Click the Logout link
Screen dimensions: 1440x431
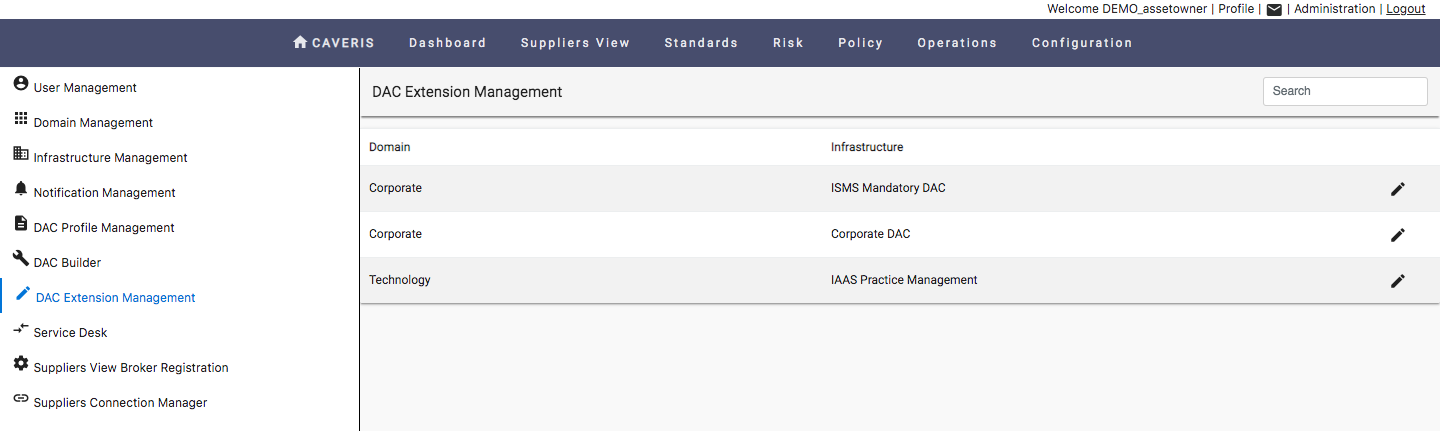1406,9
